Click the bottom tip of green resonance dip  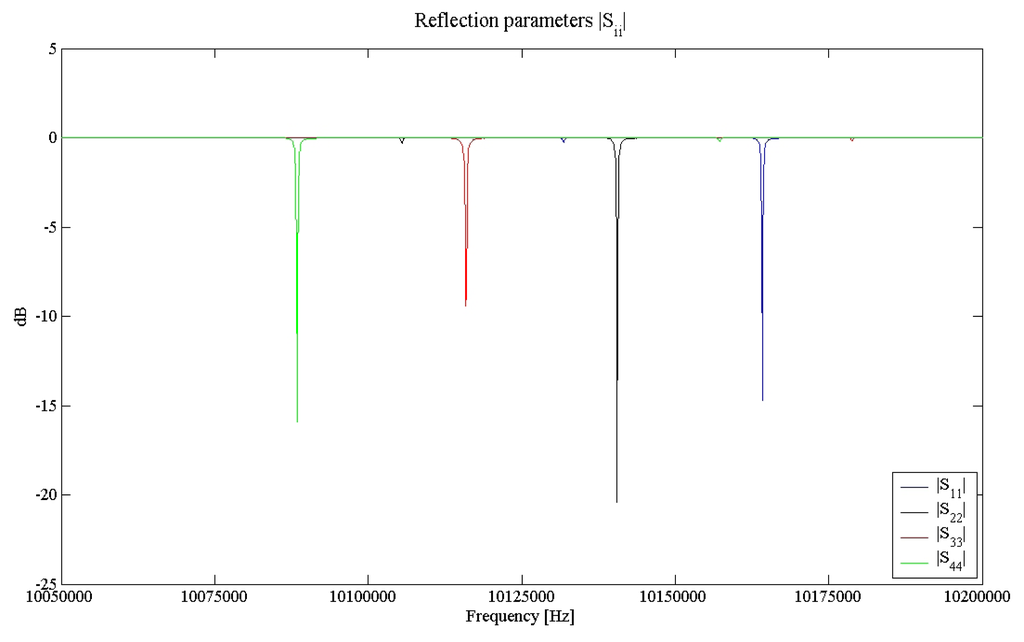tap(297, 421)
